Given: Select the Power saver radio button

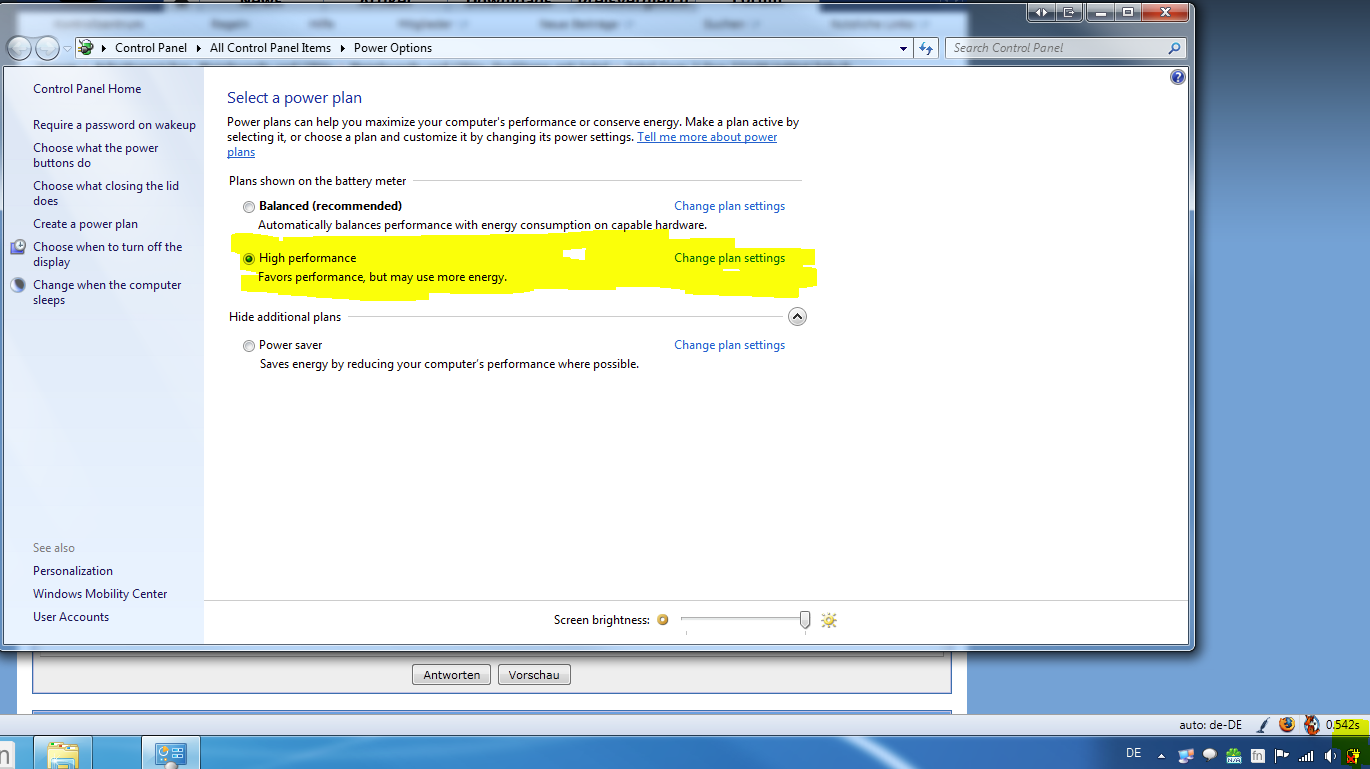Looking at the screenshot, I should 249,345.
